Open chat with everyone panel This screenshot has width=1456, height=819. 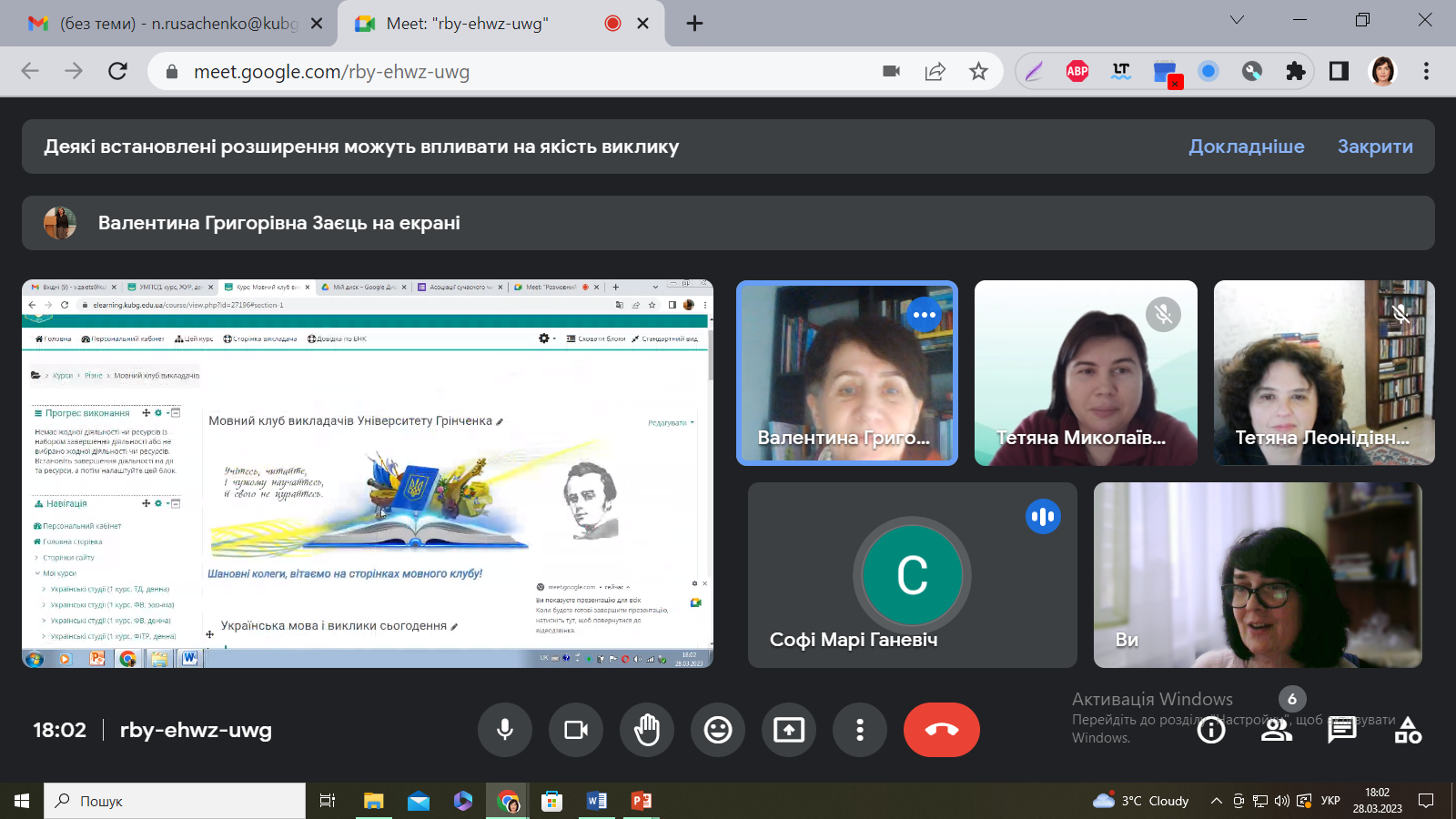pos(1342,730)
